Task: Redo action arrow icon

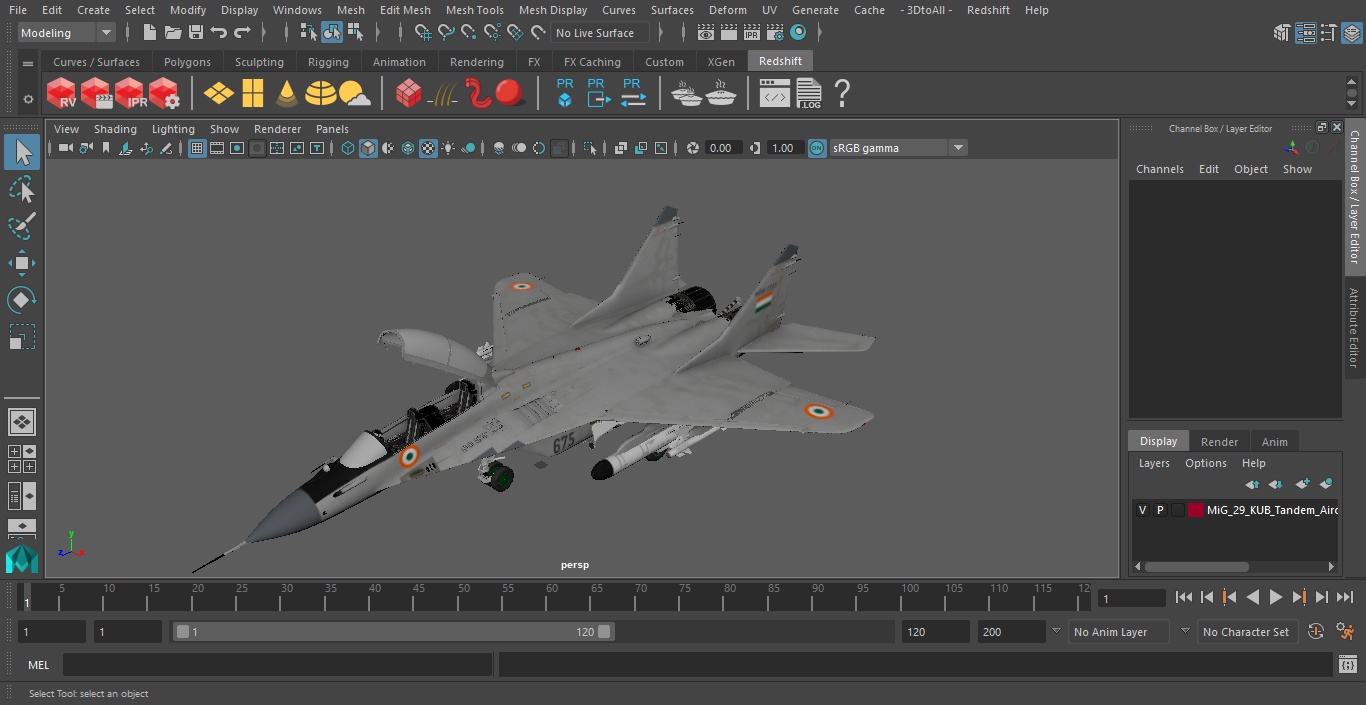Action: point(242,33)
